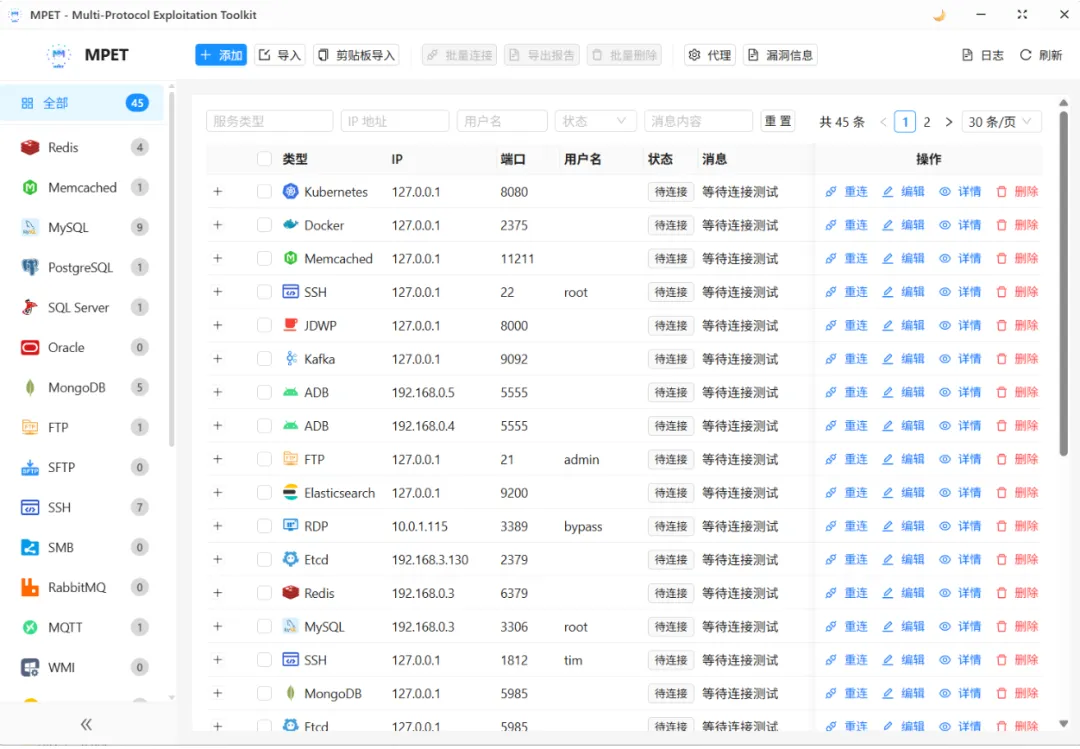The height and width of the screenshot is (749, 1080).
Task: Click Android icon for ADB 192.168.0.5
Action: click(291, 392)
